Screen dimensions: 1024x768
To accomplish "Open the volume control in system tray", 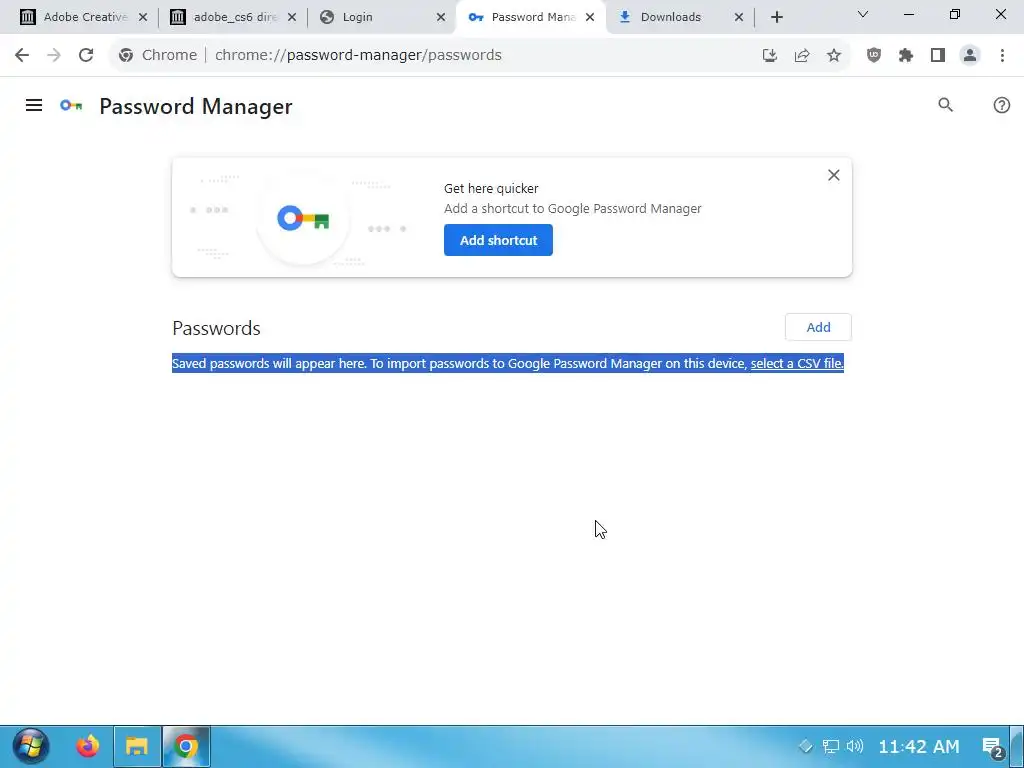I will pyautogui.click(x=855, y=746).
